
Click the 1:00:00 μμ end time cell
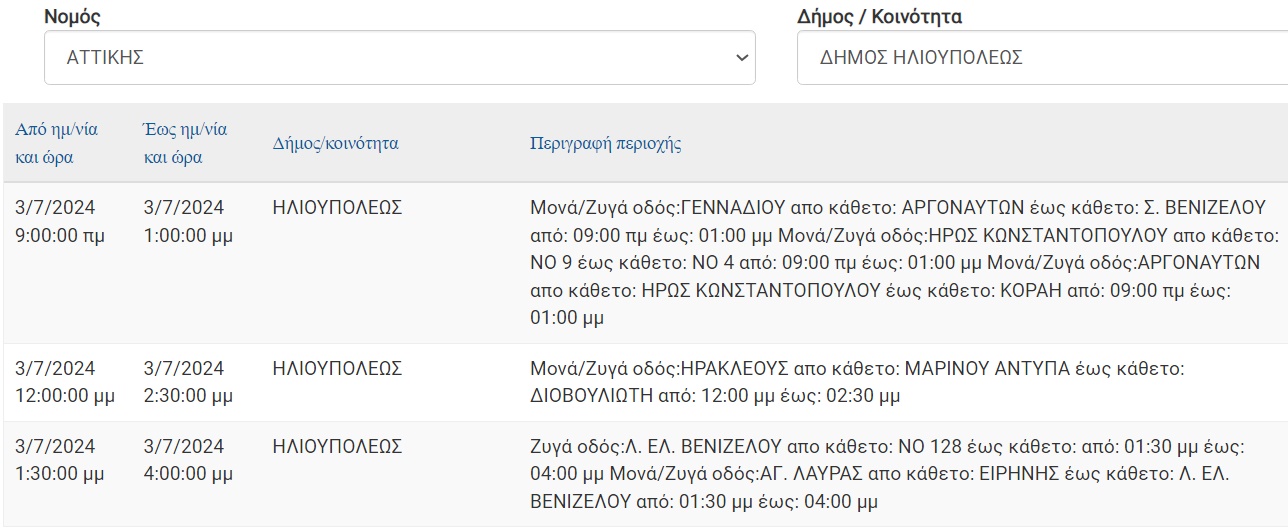point(188,222)
